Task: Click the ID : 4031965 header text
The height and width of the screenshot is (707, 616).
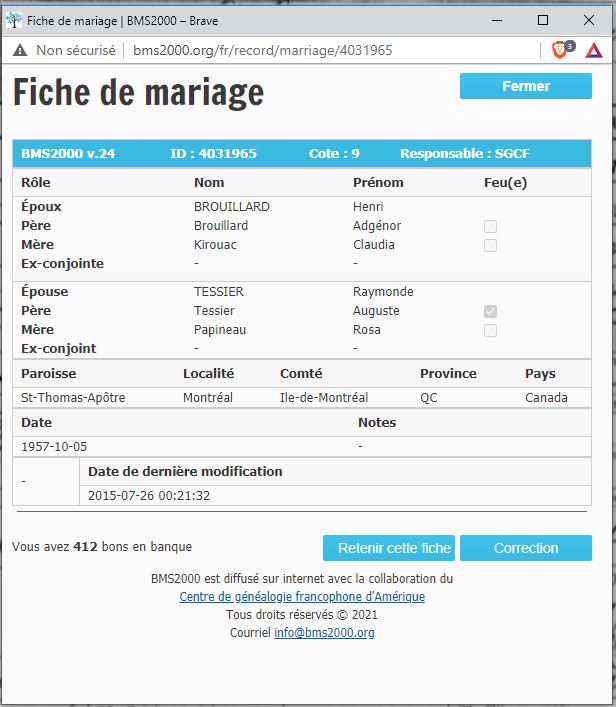Action: 213,153
